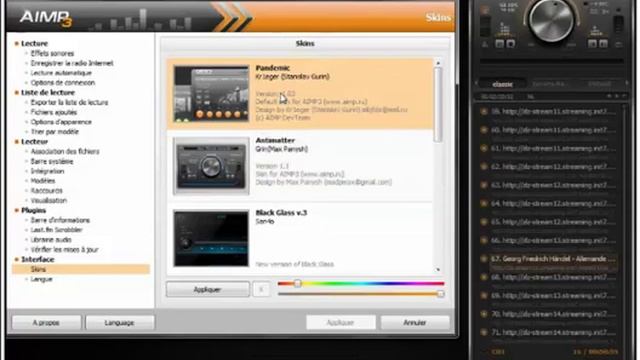Select the Liste de lecture category
Viewport: 640px width, 360px height.
48,93
